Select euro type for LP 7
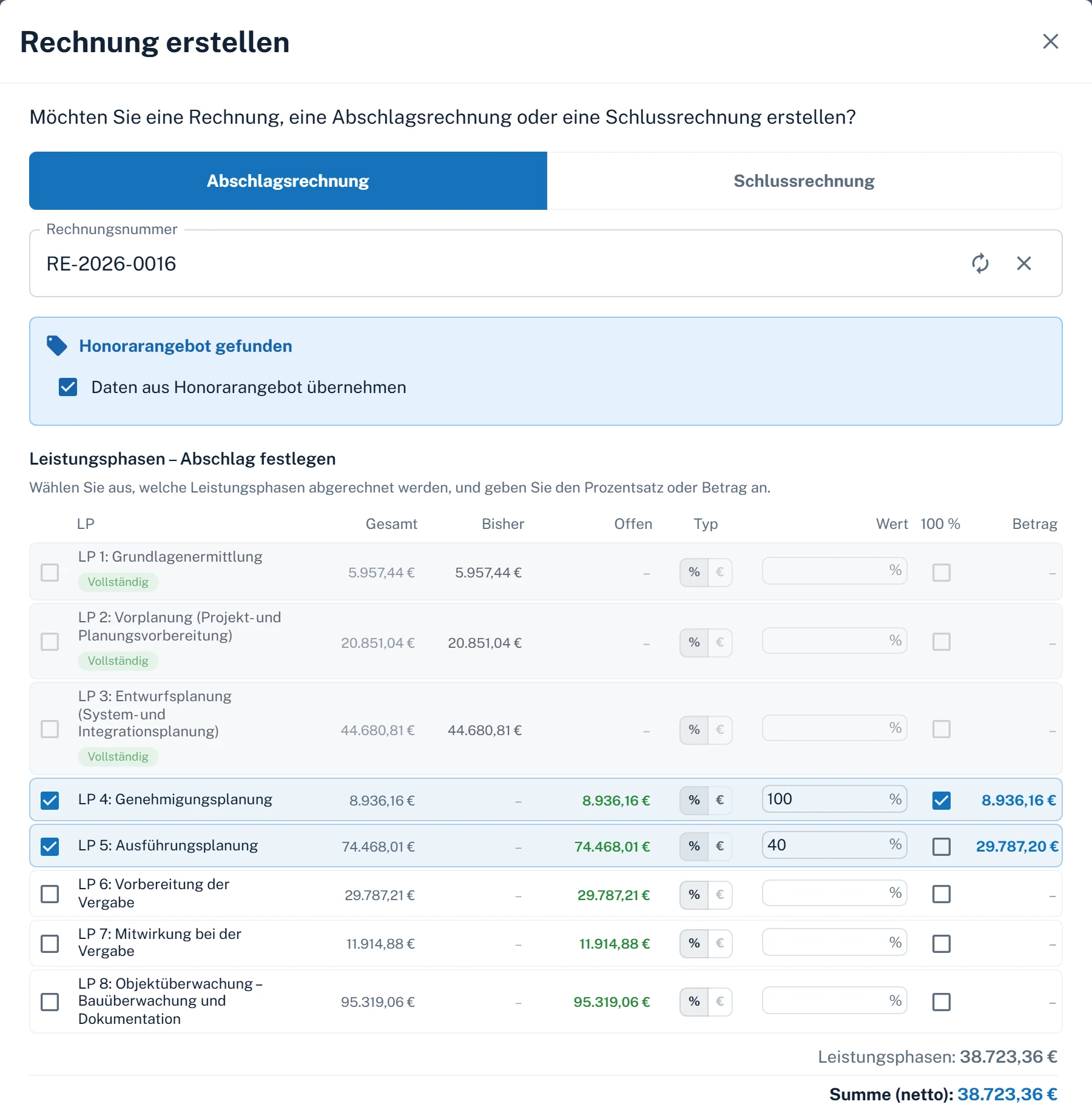Viewport: 1092px width, 1110px height. click(x=720, y=943)
